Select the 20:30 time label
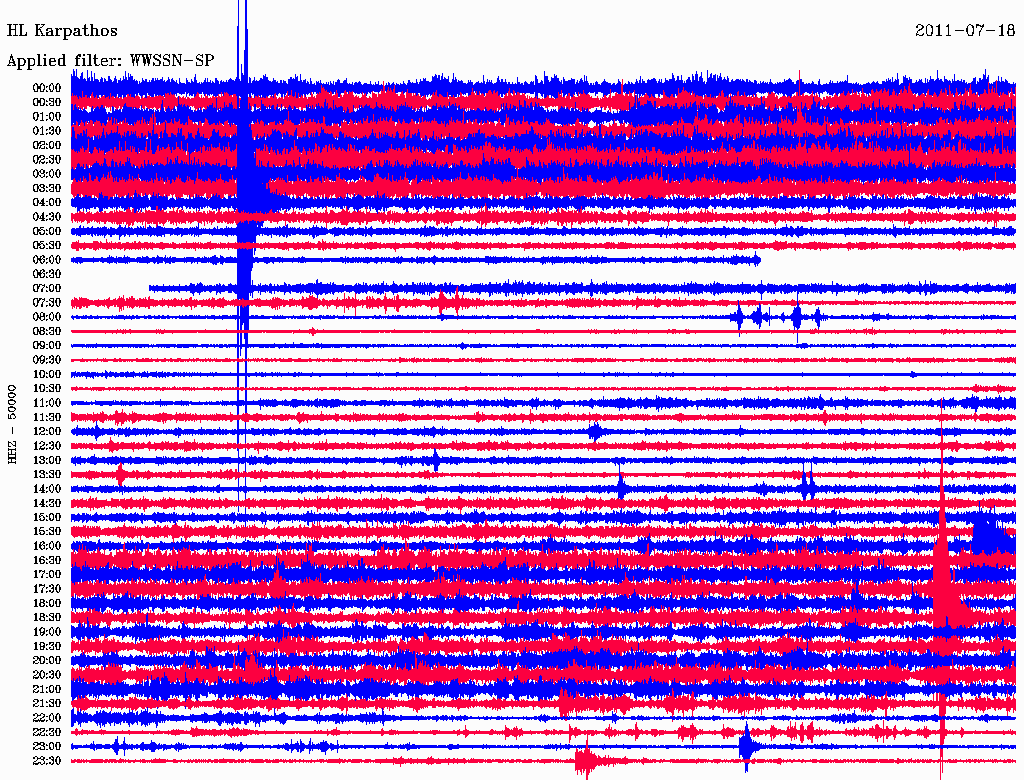This screenshot has width=1024, height=780. pos(47,675)
